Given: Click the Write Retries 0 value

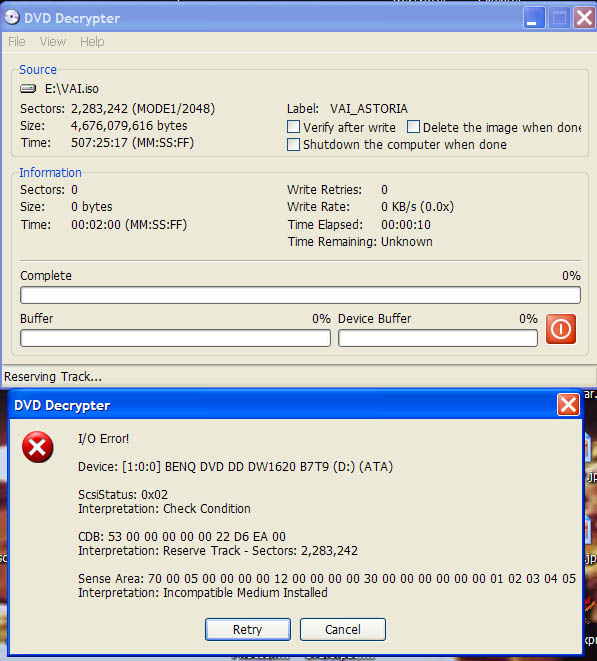Looking at the screenshot, I should click(384, 190).
